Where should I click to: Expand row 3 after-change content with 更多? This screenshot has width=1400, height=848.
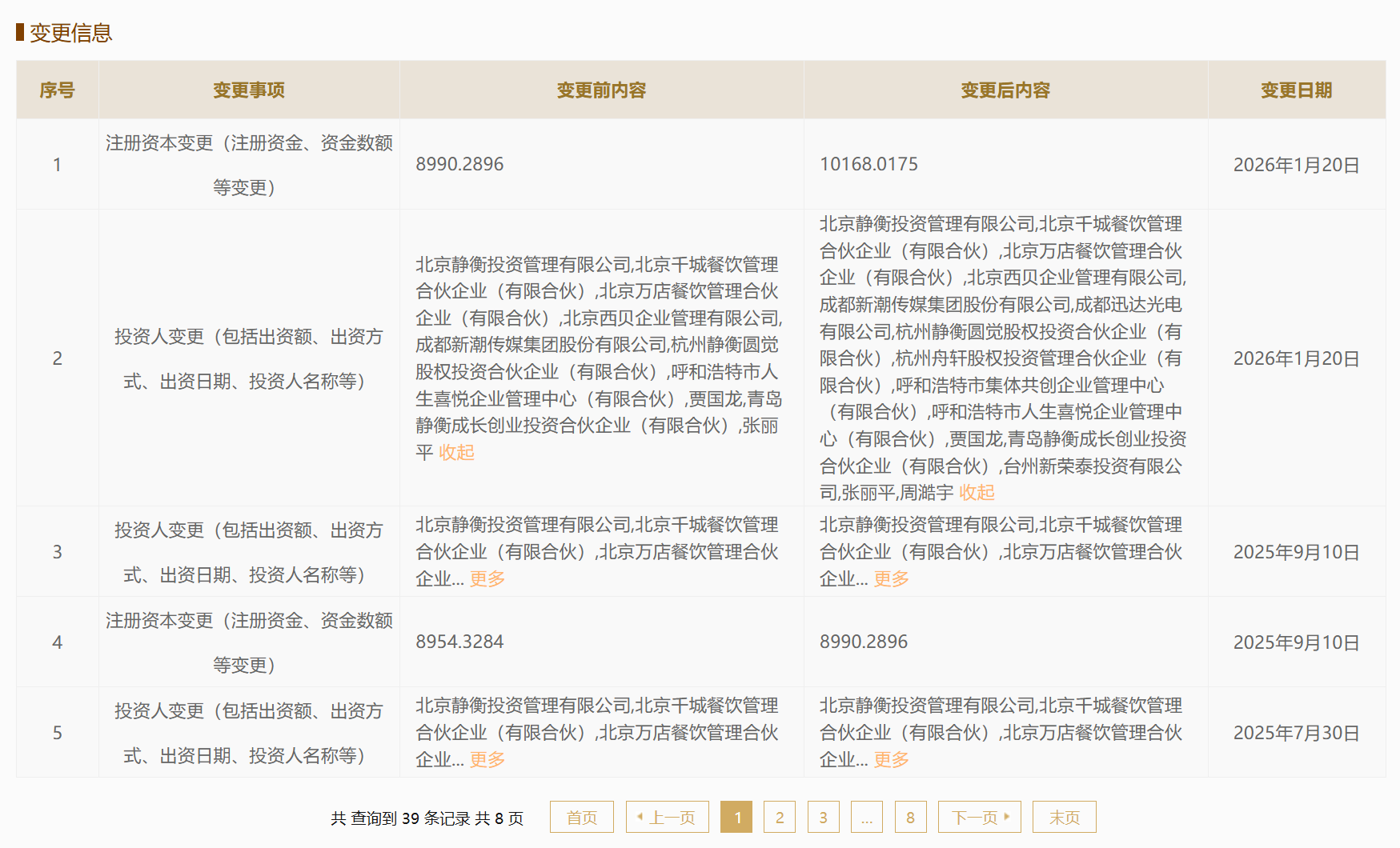[x=891, y=578]
